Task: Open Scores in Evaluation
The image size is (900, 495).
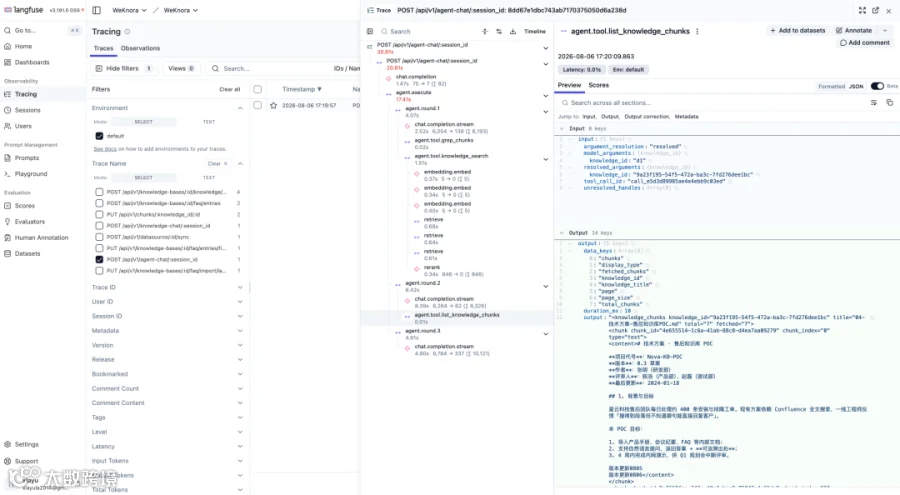Action: (25, 206)
